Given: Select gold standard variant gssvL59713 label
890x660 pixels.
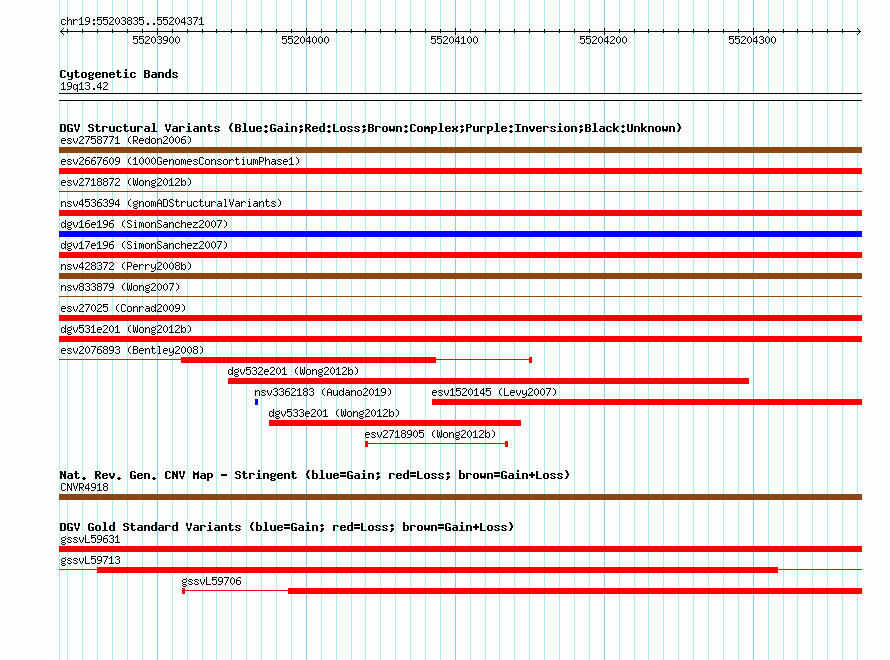Looking at the screenshot, I should tap(90, 560).
